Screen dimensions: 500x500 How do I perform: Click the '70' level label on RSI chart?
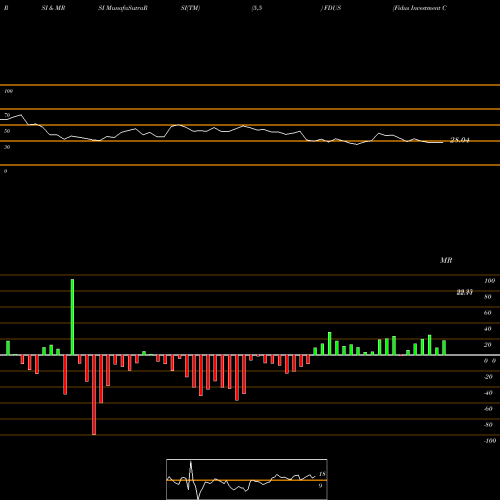tap(7, 115)
